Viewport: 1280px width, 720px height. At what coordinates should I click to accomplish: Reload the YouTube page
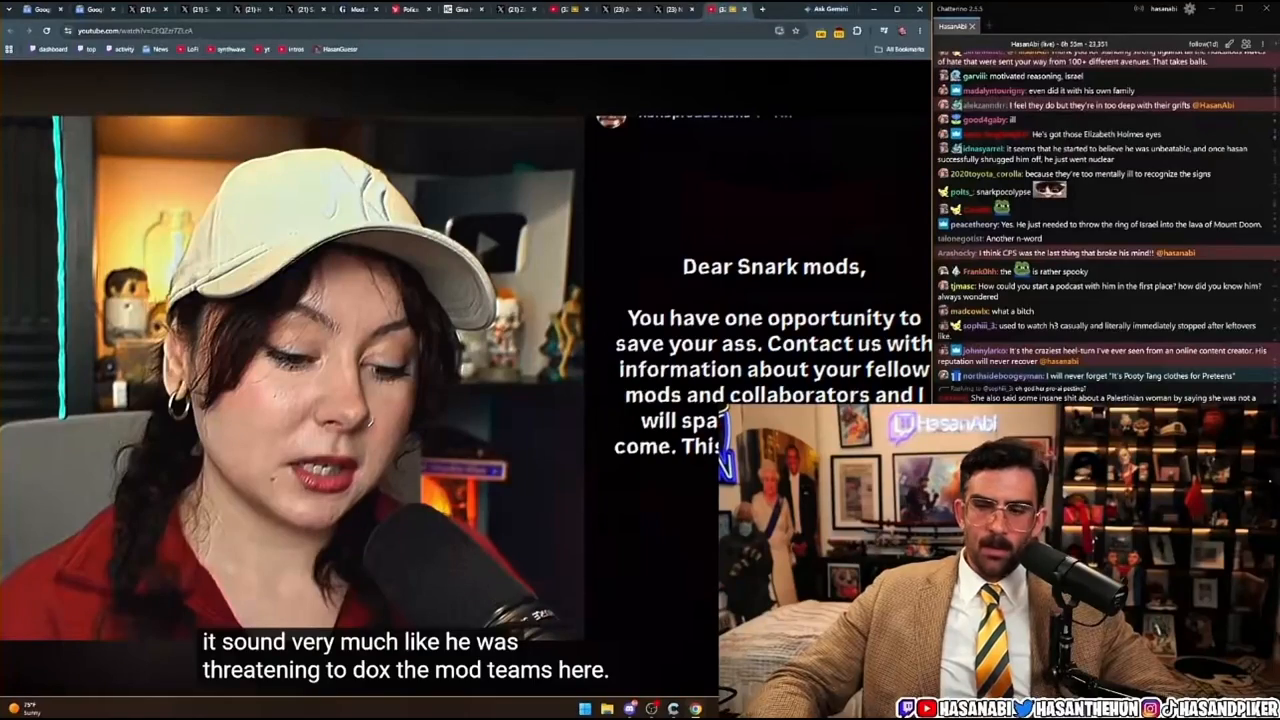coord(46,31)
